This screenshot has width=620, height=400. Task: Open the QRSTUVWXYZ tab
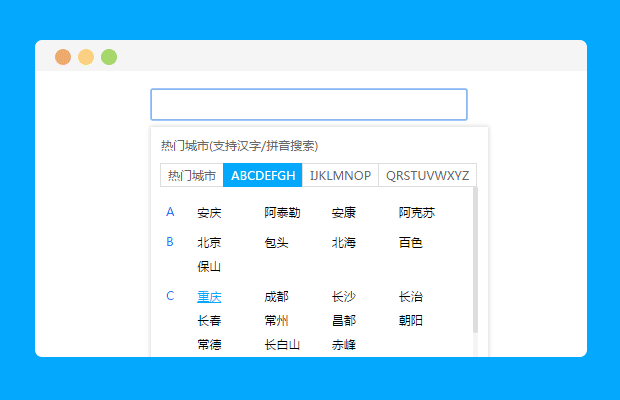tap(427, 175)
